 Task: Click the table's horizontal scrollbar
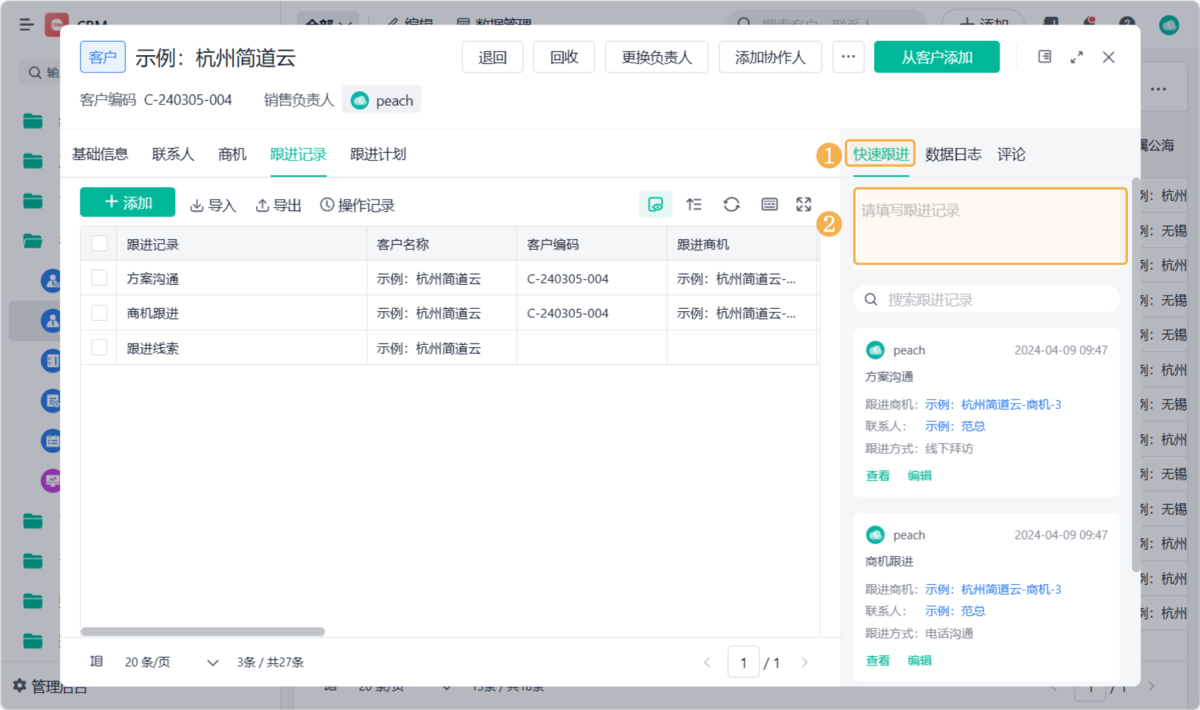pyautogui.click(x=203, y=632)
